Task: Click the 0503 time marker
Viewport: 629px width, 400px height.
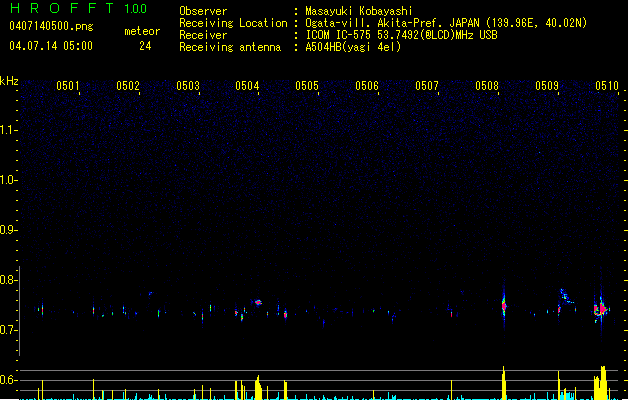Action: tap(188, 86)
